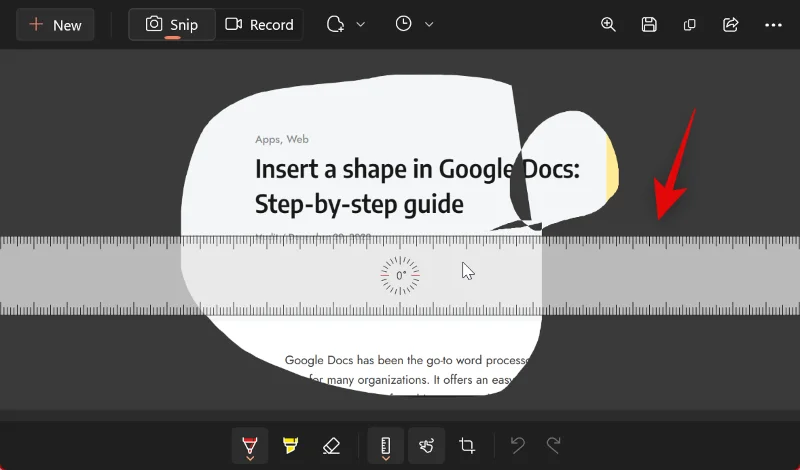Copy the snip to the clipboard
Viewport: 800px width, 470px height.
click(x=689, y=25)
